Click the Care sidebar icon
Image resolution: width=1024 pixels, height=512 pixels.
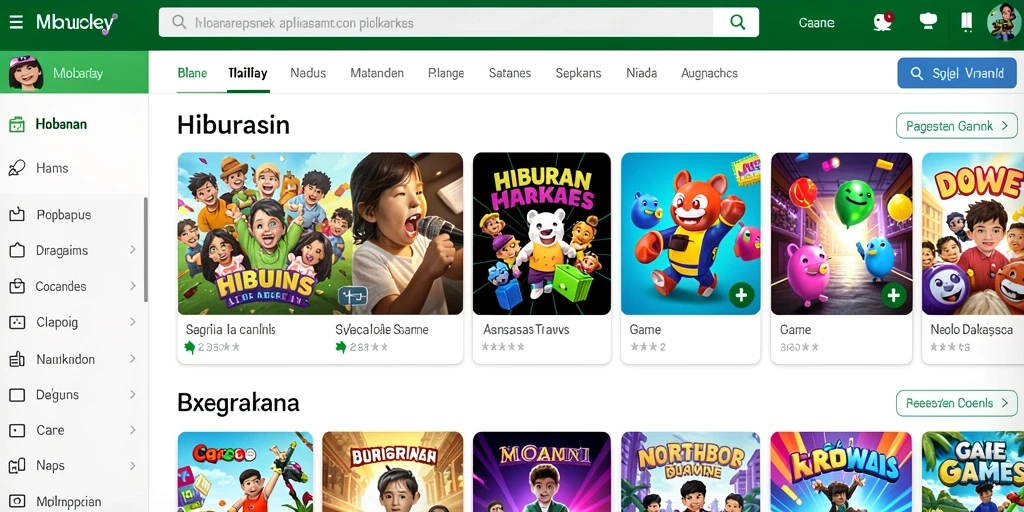click(17, 430)
